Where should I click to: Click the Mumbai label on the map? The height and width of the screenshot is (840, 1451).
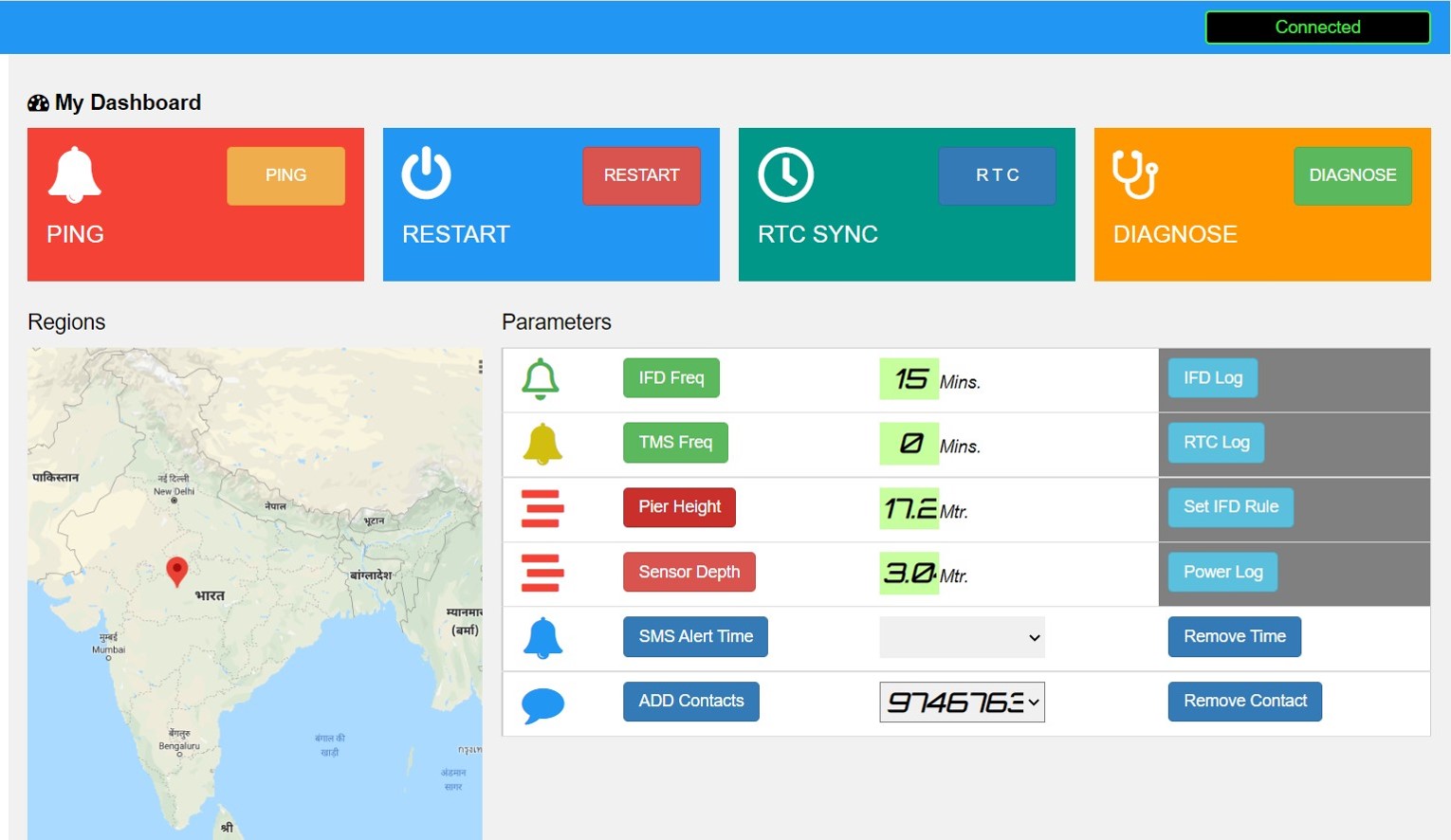[108, 649]
